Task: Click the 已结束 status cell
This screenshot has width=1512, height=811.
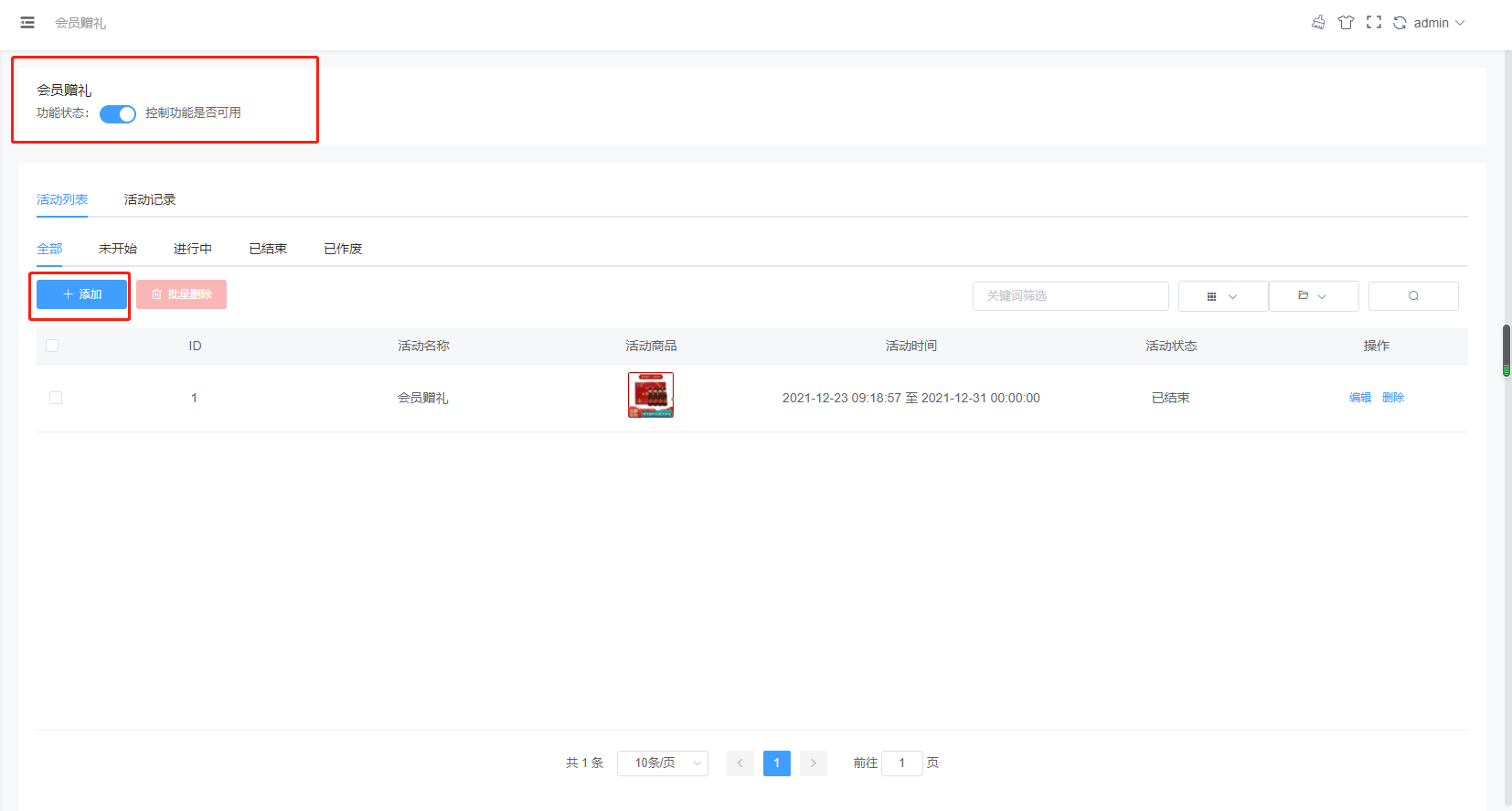Action: click(x=1171, y=398)
